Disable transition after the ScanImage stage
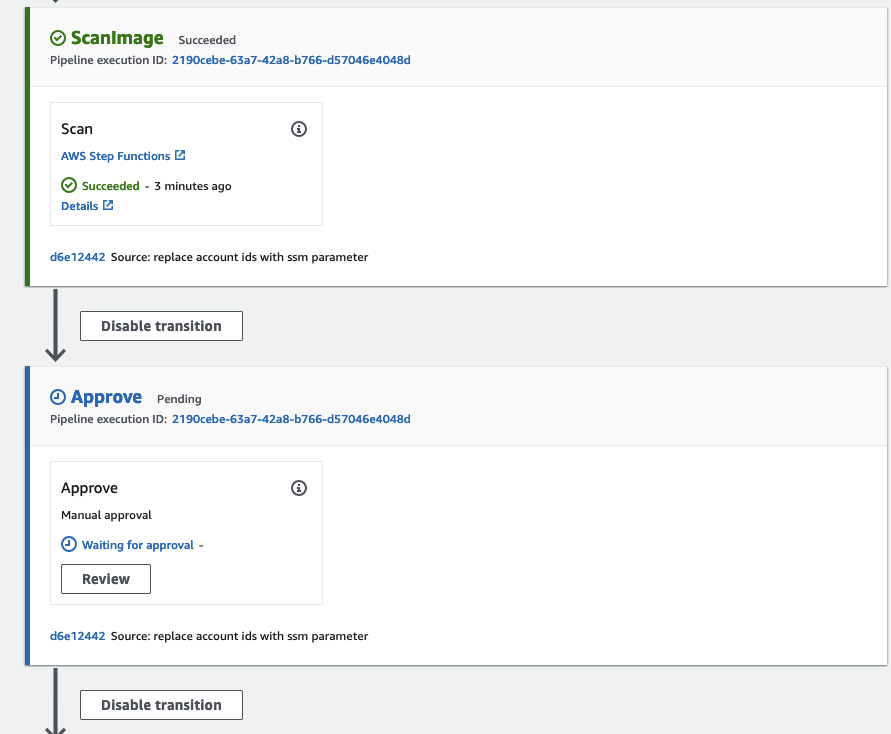The image size is (891, 734). (x=161, y=325)
